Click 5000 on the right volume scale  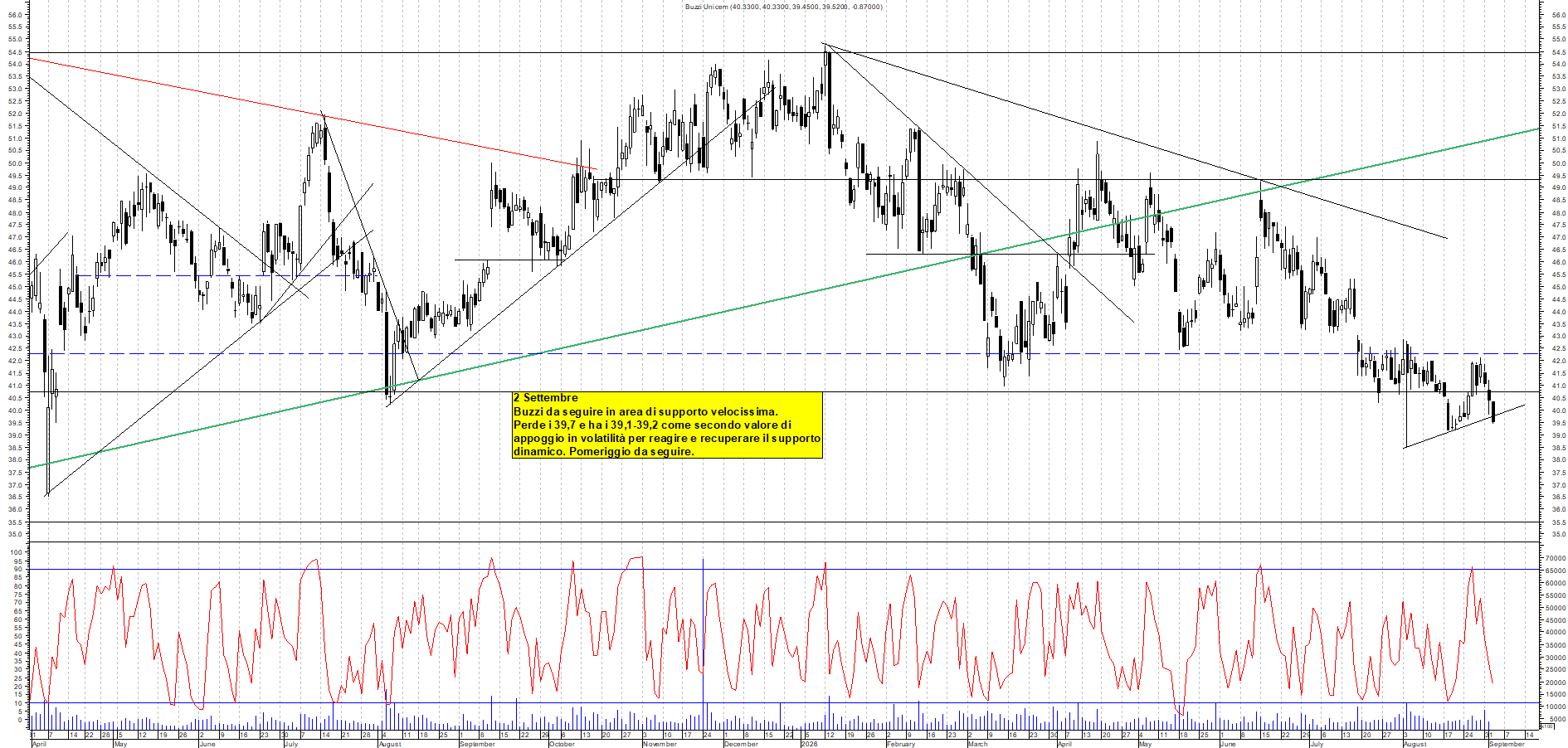pyautogui.click(x=1556, y=720)
